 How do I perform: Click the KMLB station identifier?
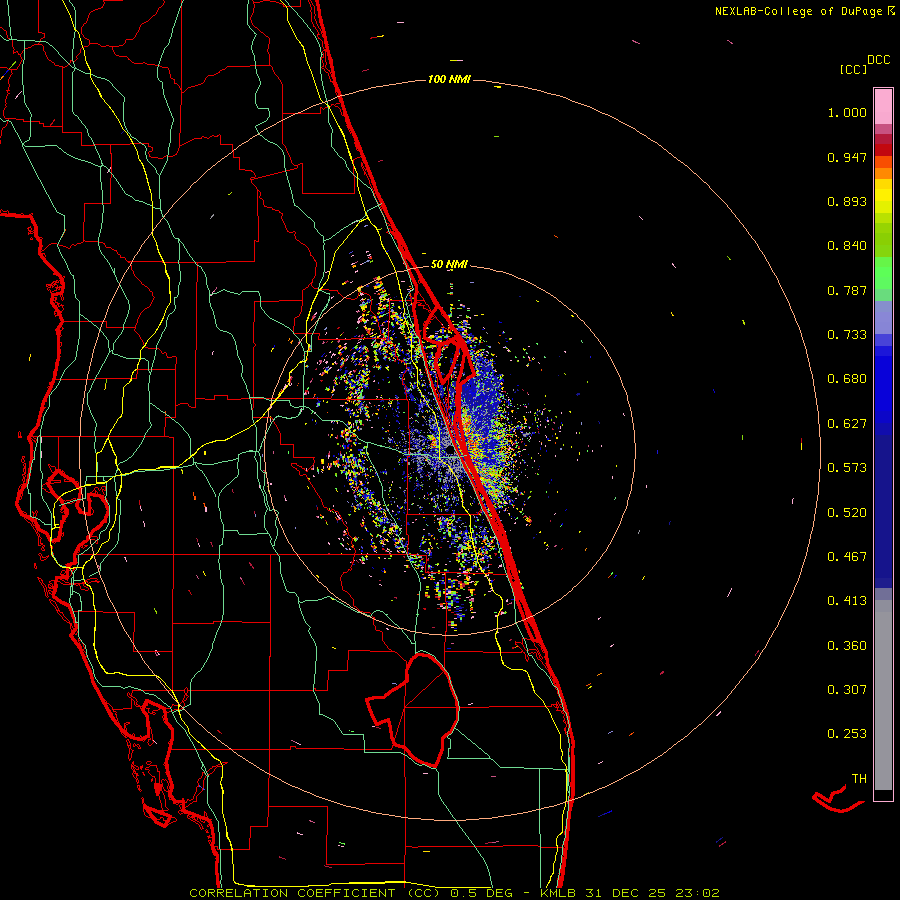tap(559, 893)
